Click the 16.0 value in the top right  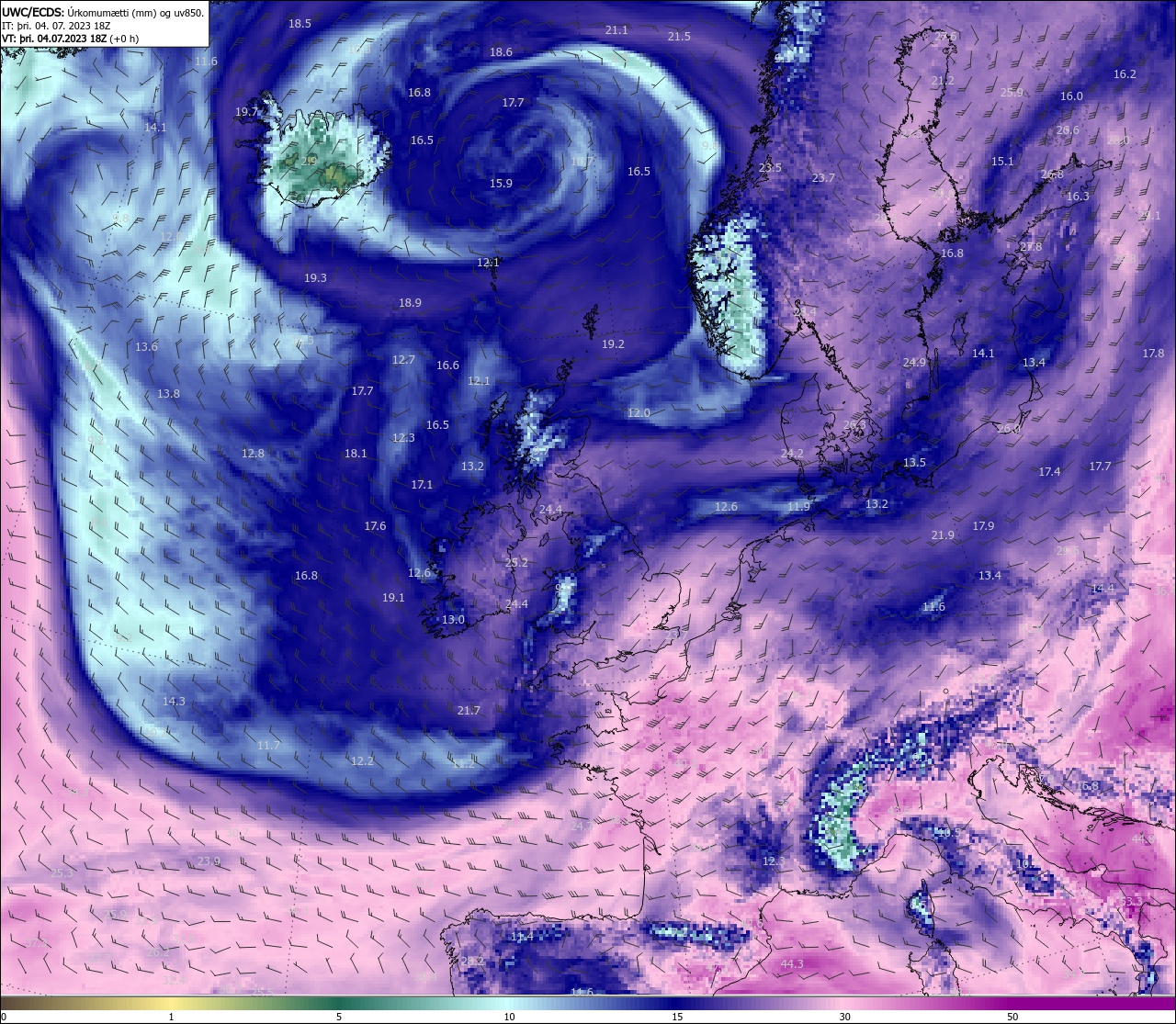(1071, 96)
